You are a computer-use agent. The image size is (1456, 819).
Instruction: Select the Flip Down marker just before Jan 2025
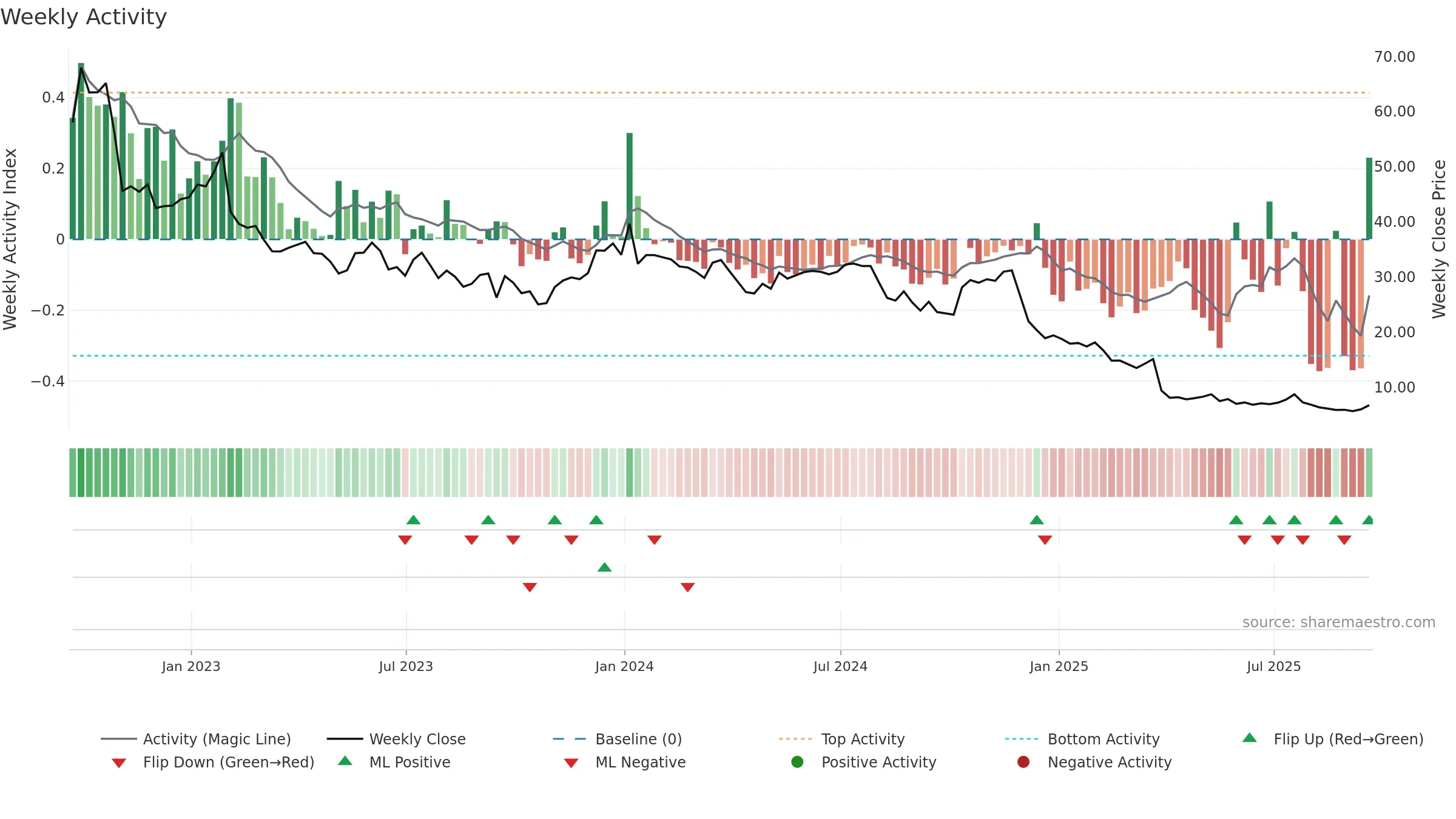point(1045,540)
